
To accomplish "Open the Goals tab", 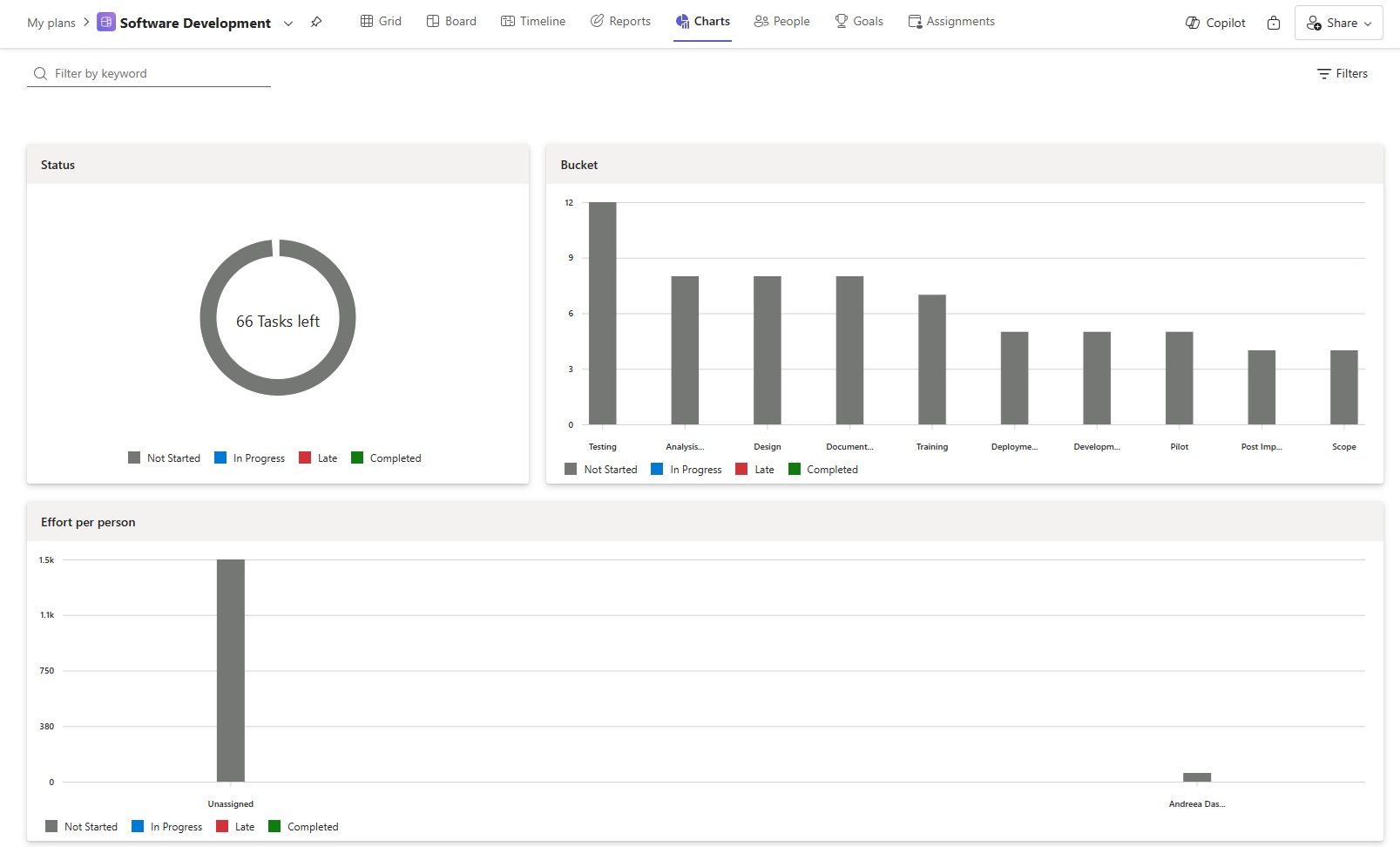I will (x=859, y=22).
